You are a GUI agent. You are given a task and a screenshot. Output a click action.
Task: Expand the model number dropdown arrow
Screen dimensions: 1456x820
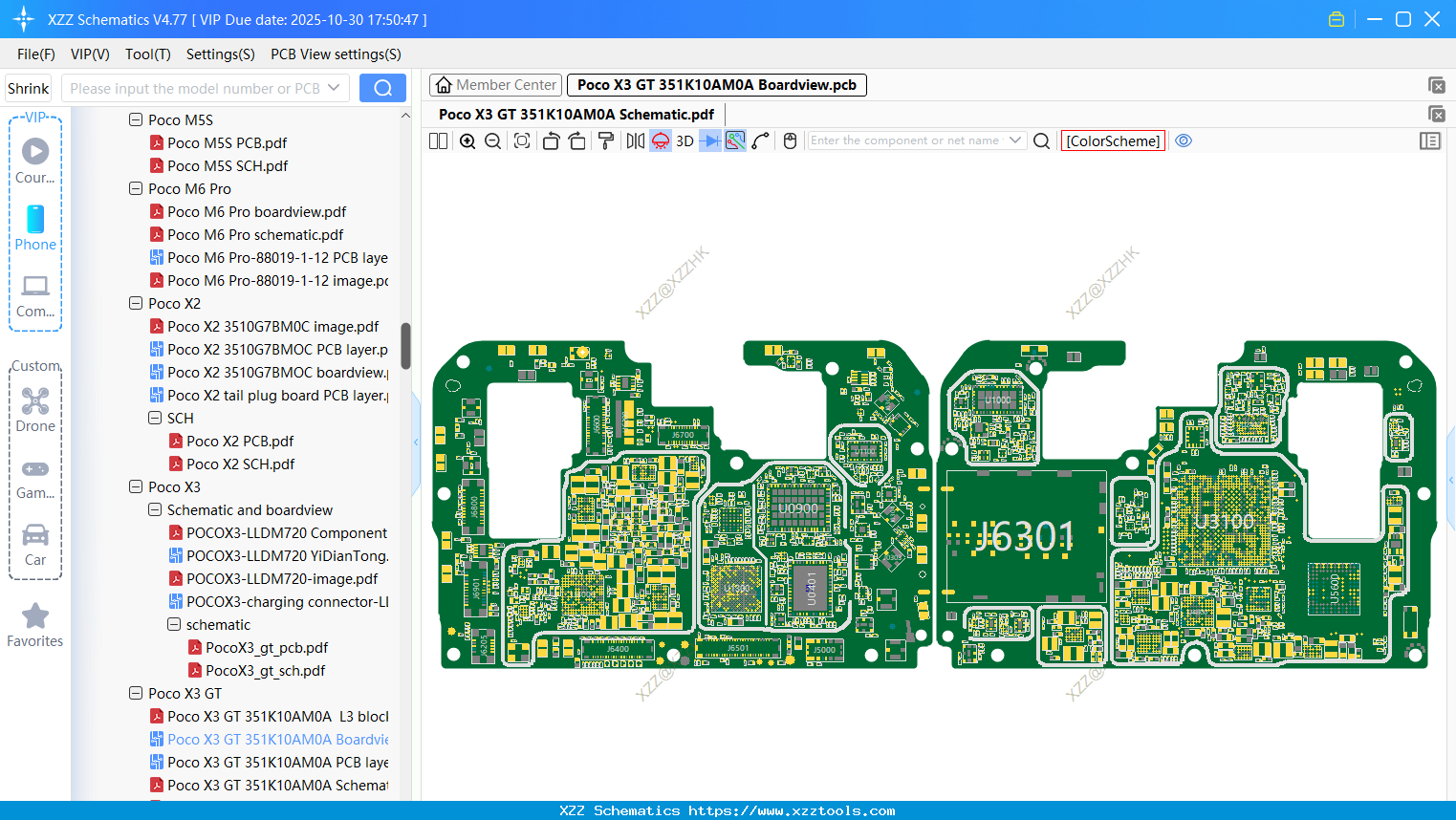[334, 88]
